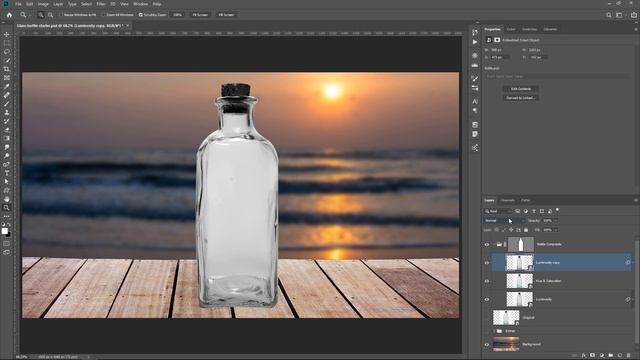Click the Add layer style fx icon
Screen dimensions: 640x360
pos(584,356)
